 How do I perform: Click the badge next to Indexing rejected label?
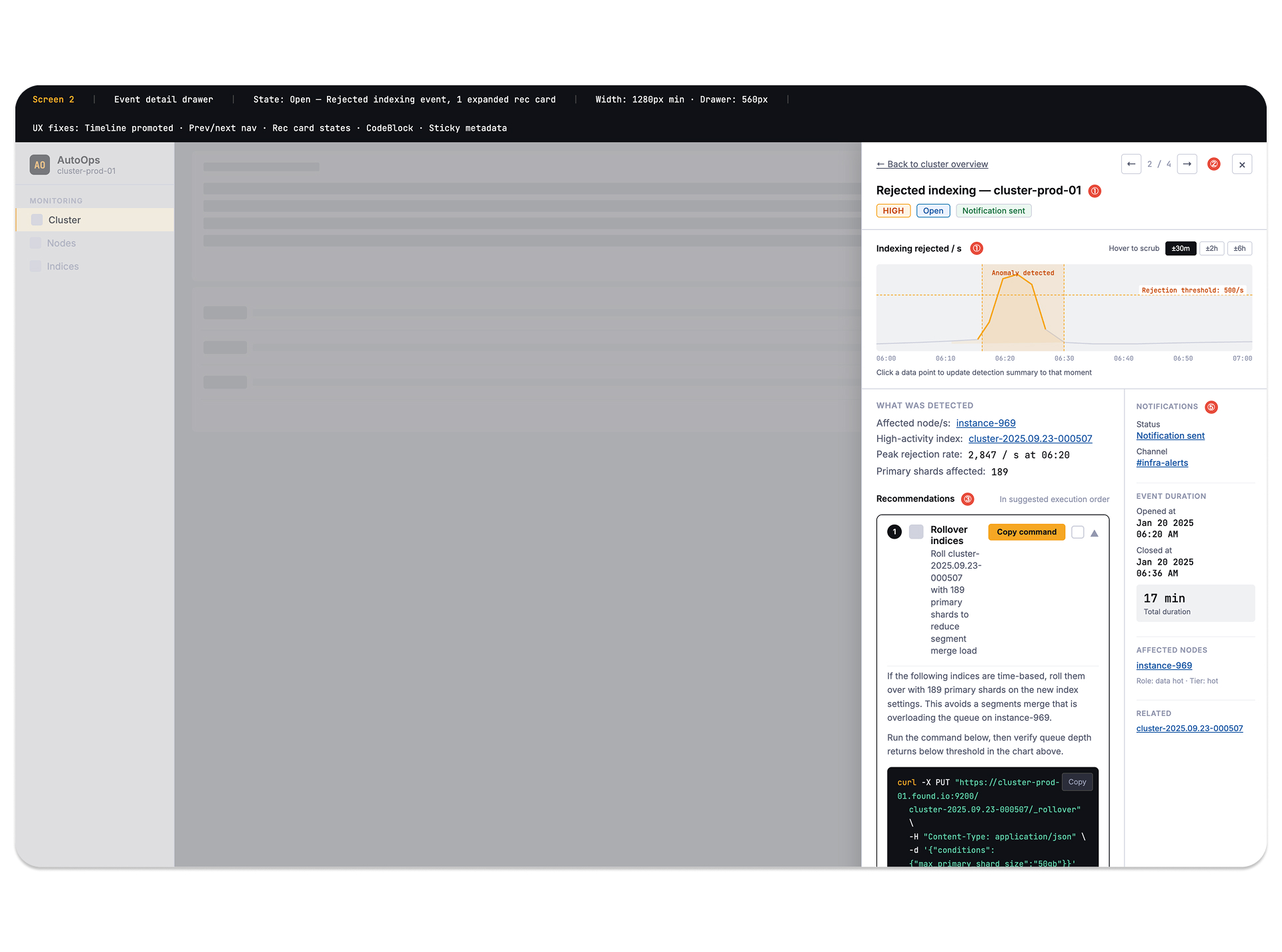[x=976, y=248]
